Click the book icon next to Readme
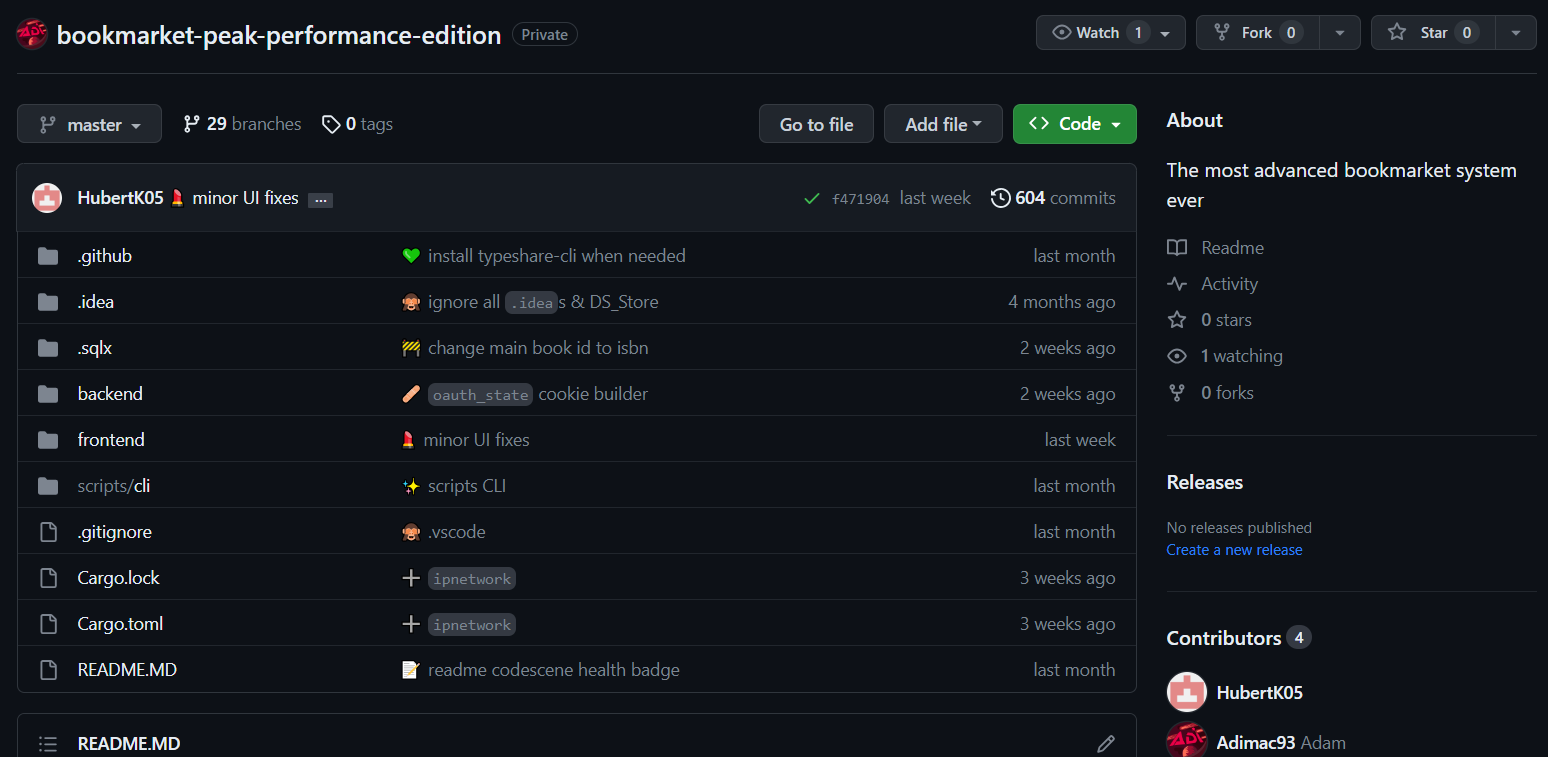1548x757 pixels. [x=1177, y=248]
